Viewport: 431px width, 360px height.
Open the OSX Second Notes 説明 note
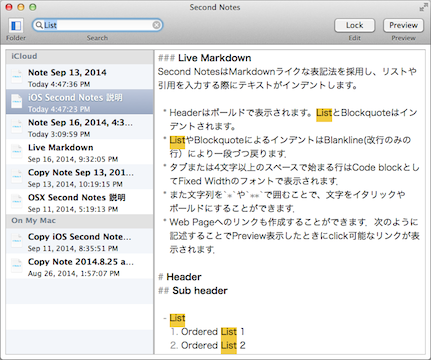pos(79,202)
